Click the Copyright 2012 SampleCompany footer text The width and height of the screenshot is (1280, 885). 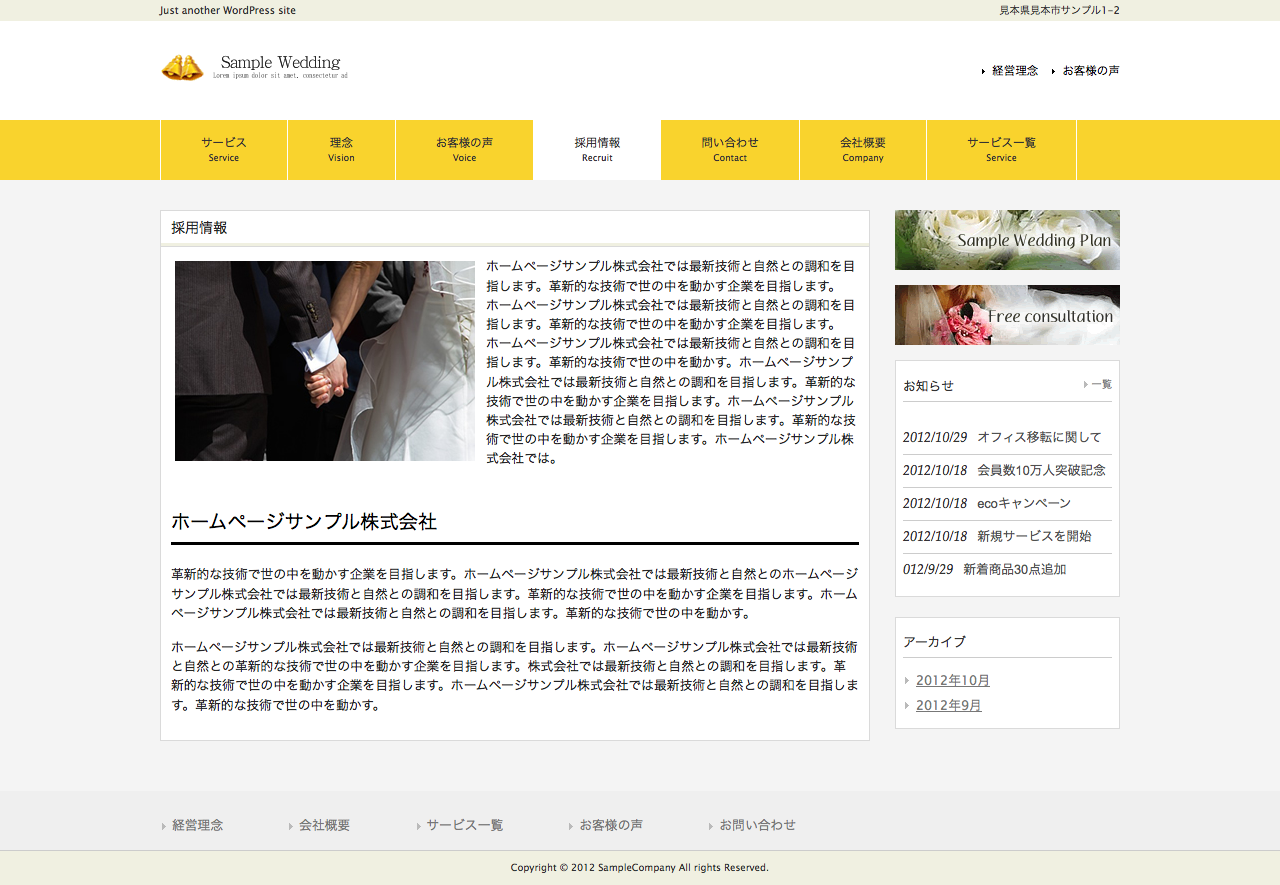pyautogui.click(x=640, y=867)
